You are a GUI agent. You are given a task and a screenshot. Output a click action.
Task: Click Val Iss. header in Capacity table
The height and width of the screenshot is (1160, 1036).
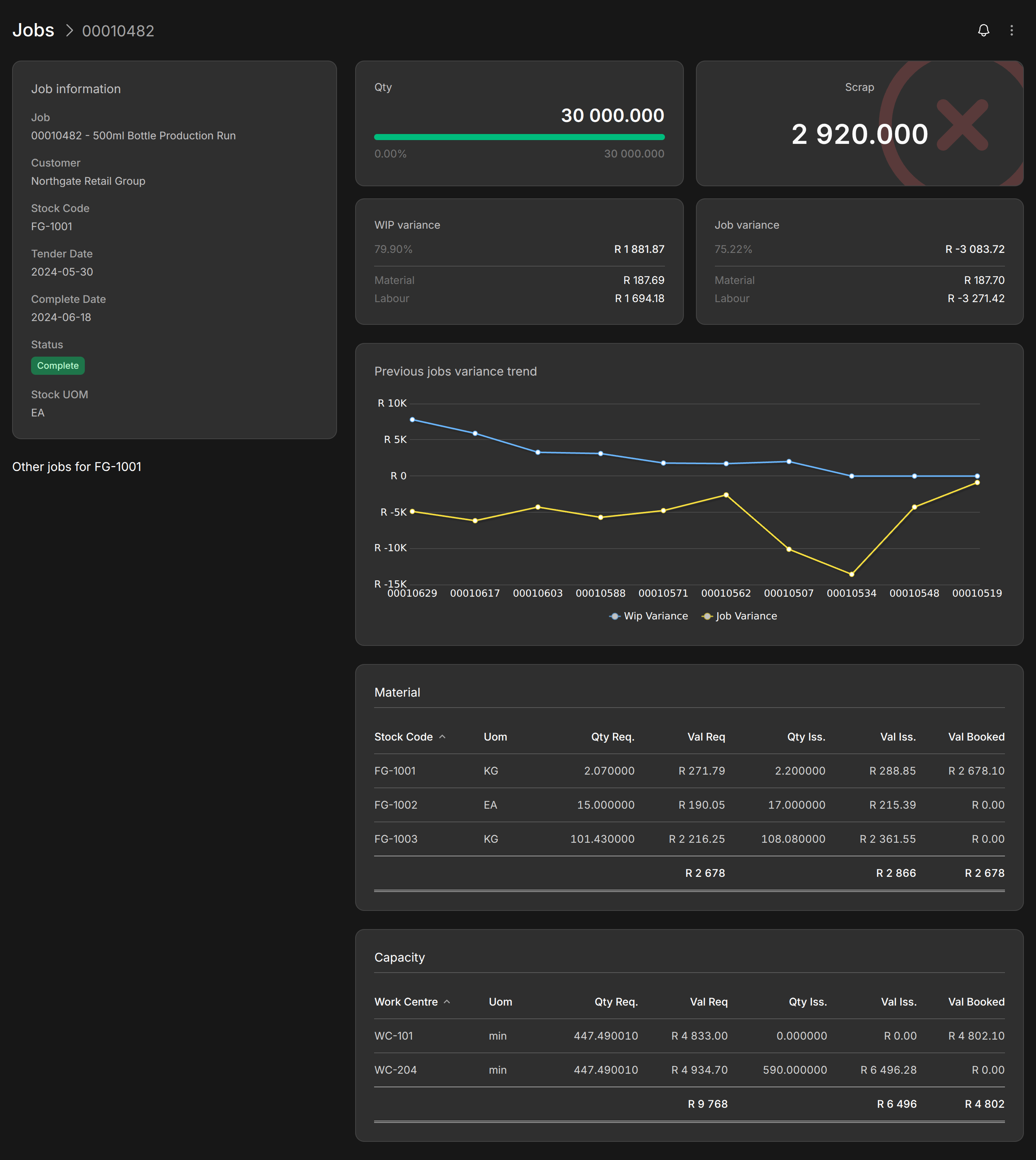(899, 1002)
